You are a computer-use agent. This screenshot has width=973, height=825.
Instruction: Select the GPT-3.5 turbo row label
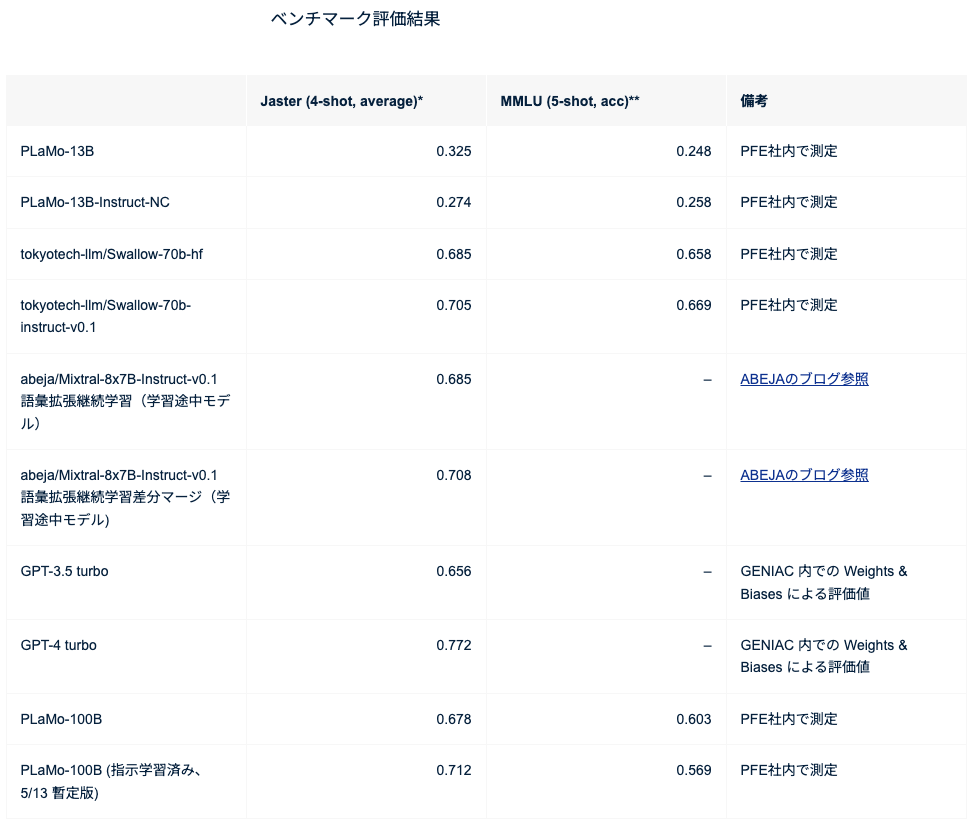(x=64, y=571)
